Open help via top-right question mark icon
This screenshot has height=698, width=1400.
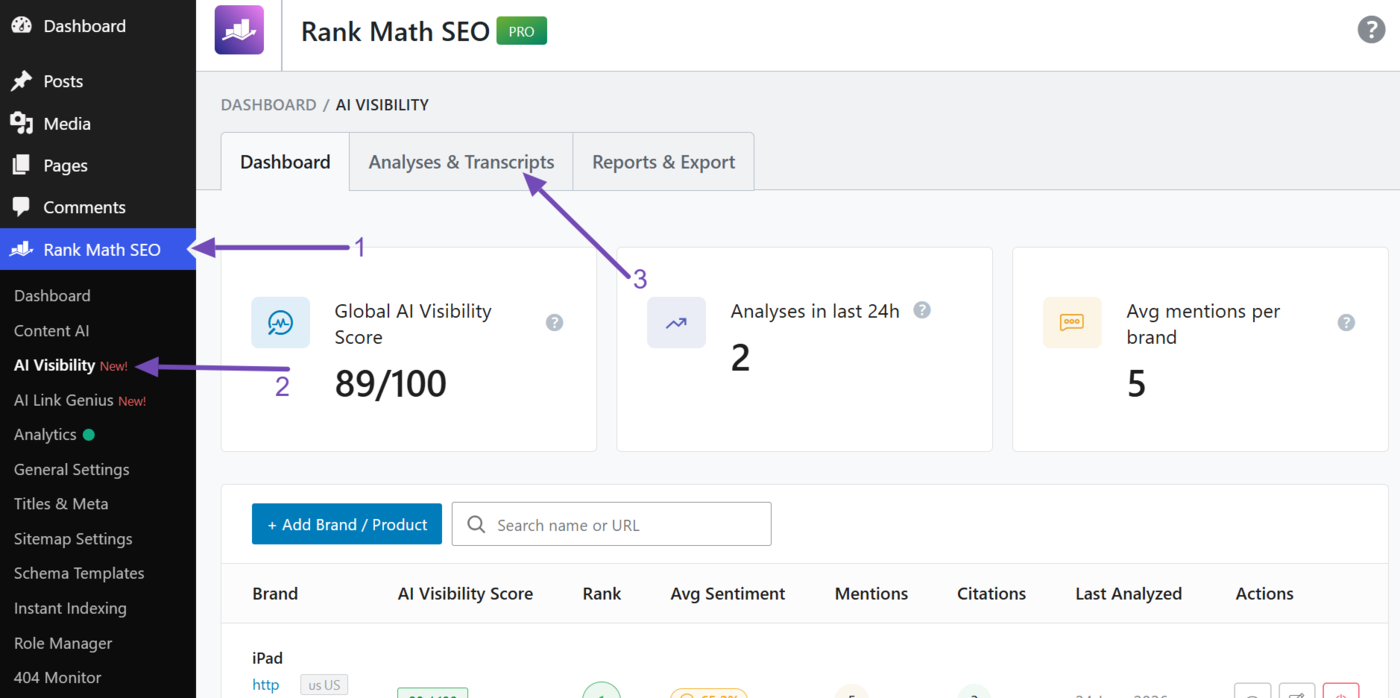1371,30
